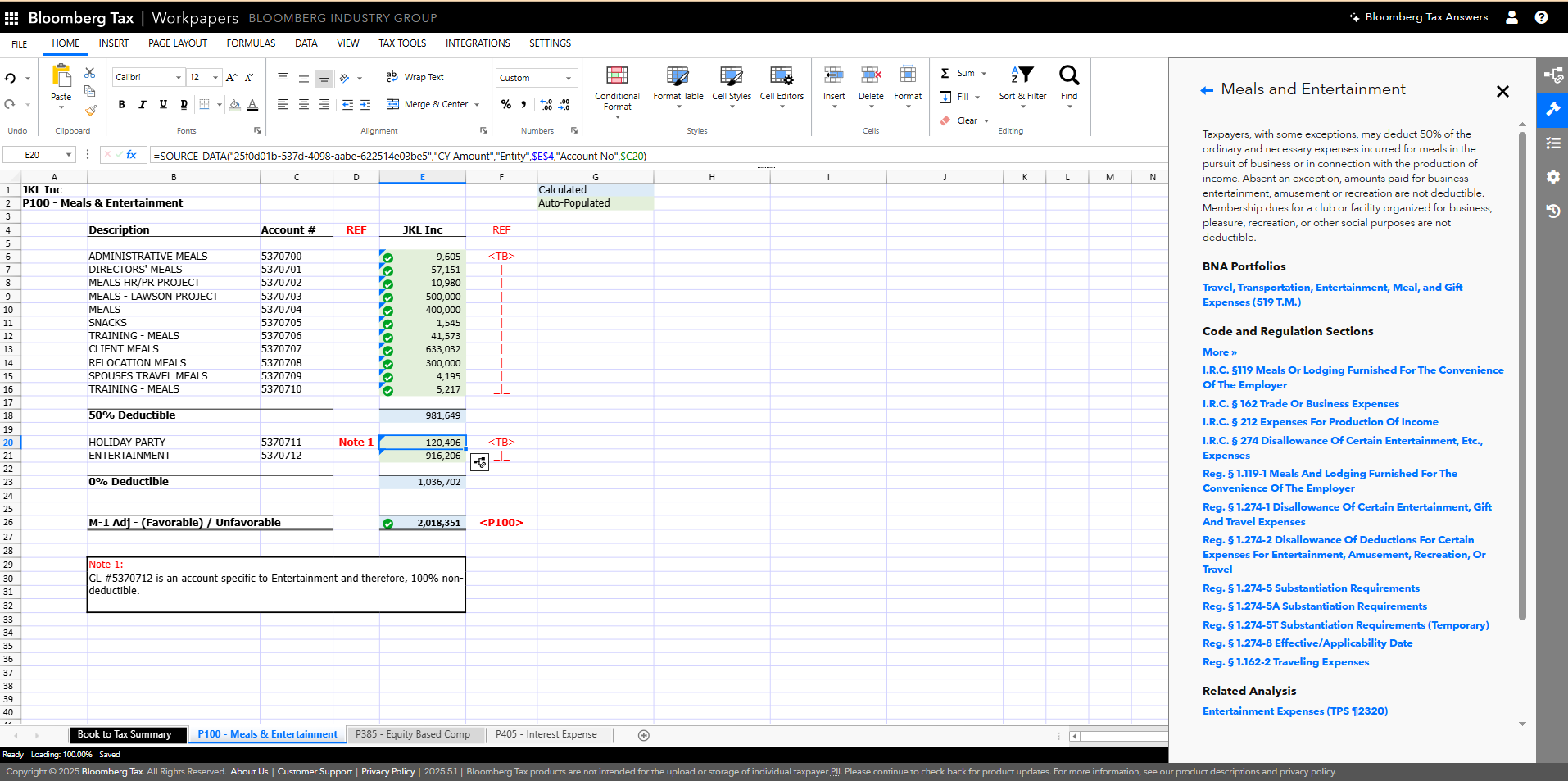Open the font name dropdown showing Calibri
Viewport: 1568px width, 781px height.
[148, 77]
